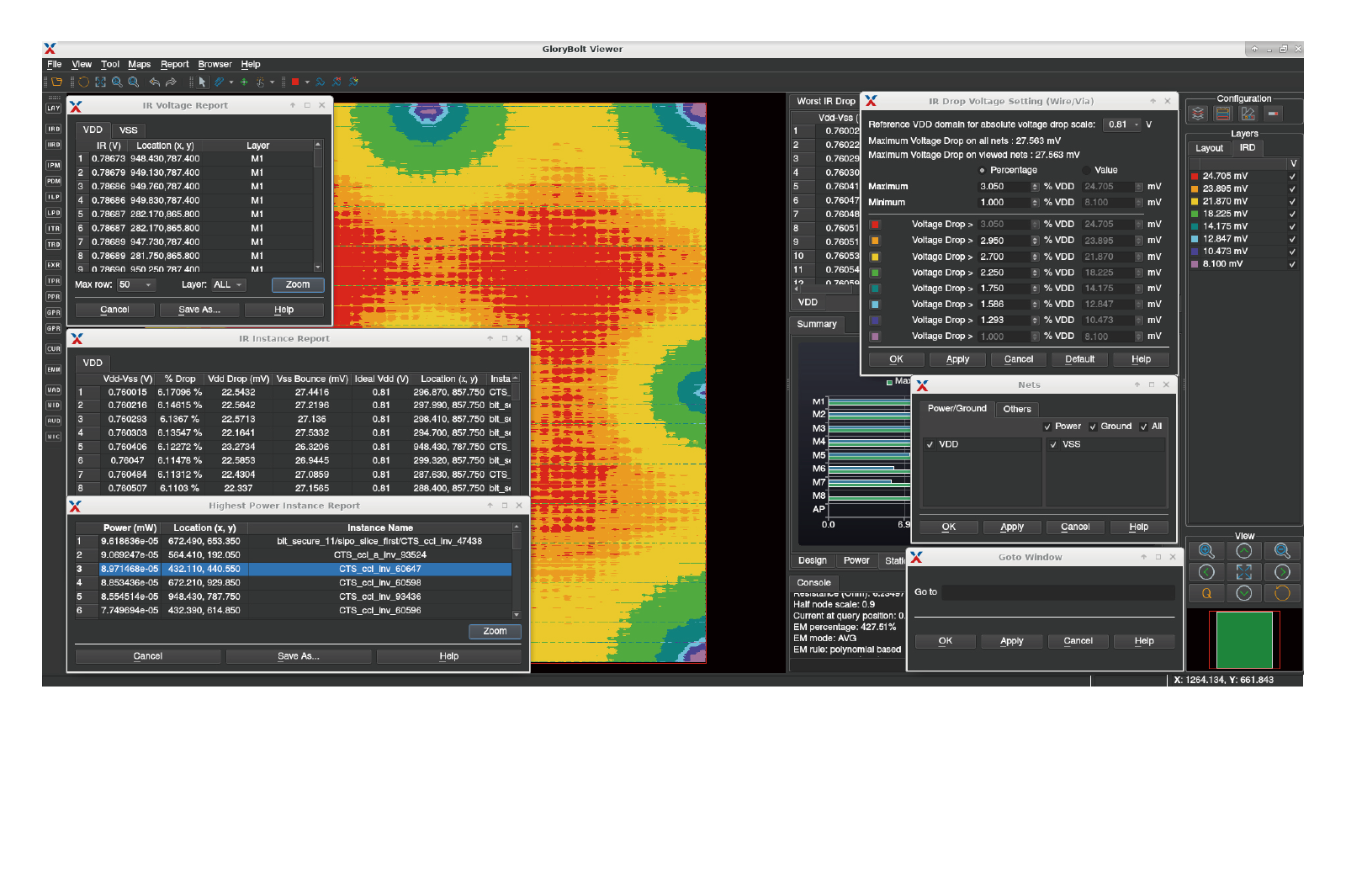Switch to Layout tab in Layers panel
This screenshot has width=1346, height=896.
1209,148
